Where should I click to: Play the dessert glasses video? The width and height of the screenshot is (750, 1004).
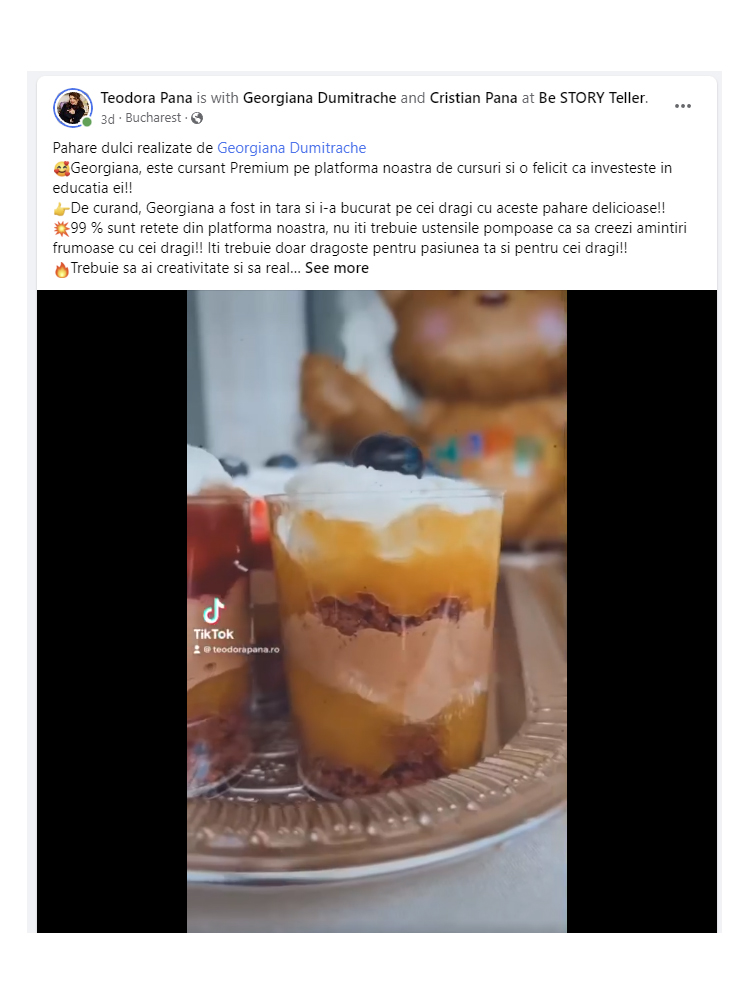377,611
